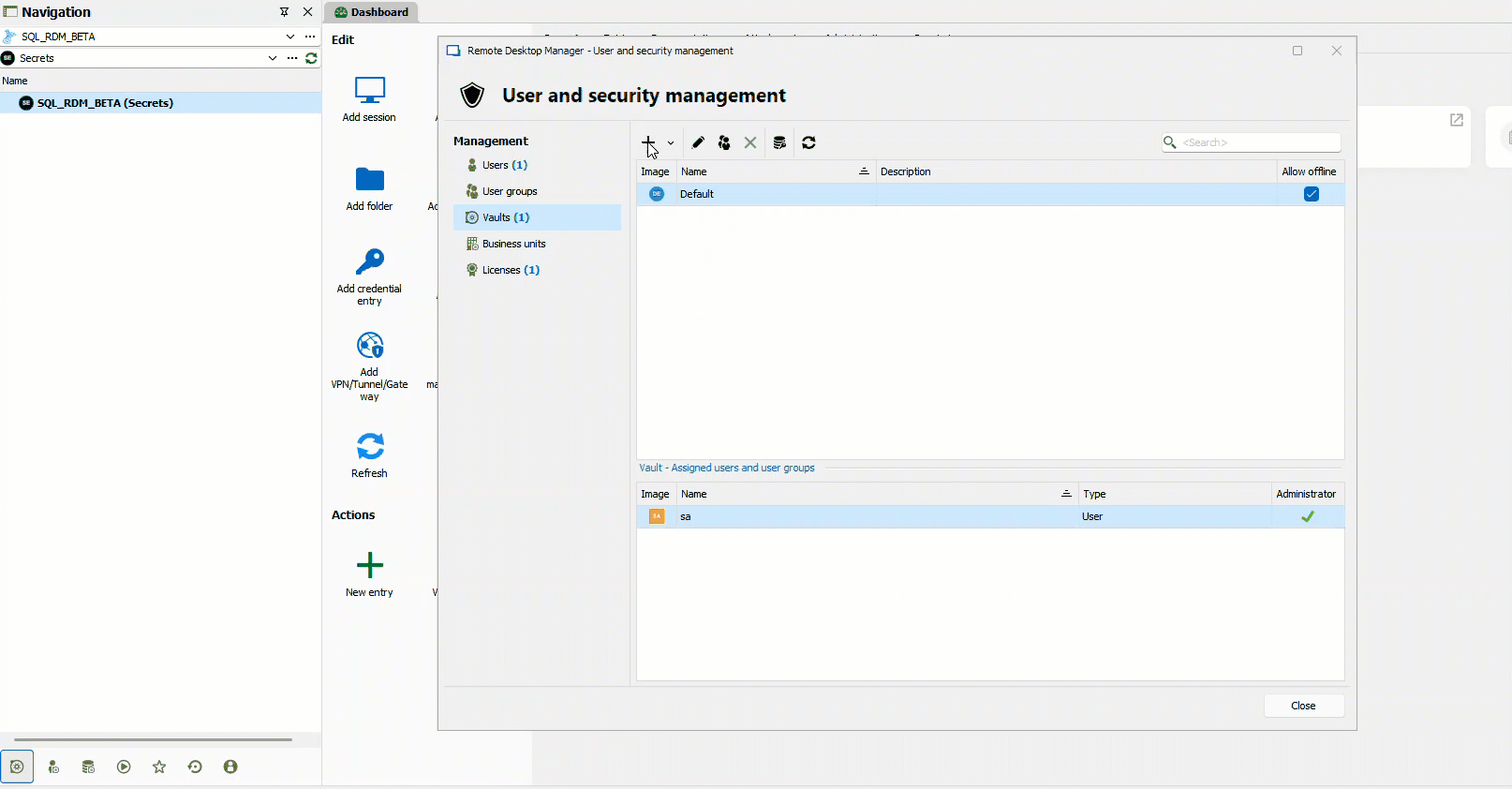Click the New entry green plus icon

point(370,565)
